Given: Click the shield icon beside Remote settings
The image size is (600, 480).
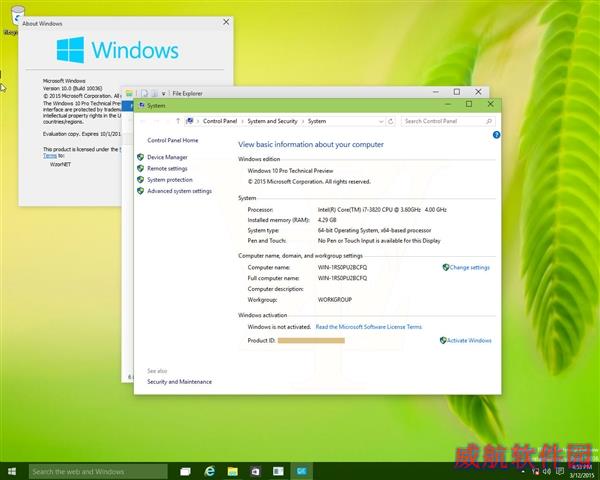Looking at the screenshot, I should 140,168.
